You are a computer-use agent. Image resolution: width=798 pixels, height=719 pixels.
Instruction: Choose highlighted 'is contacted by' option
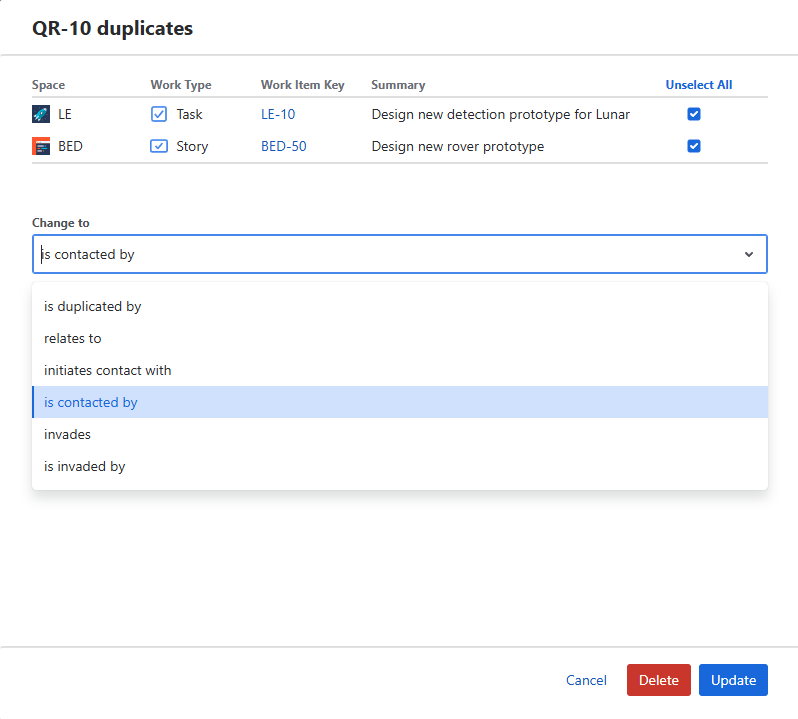(x=400, y=402)
